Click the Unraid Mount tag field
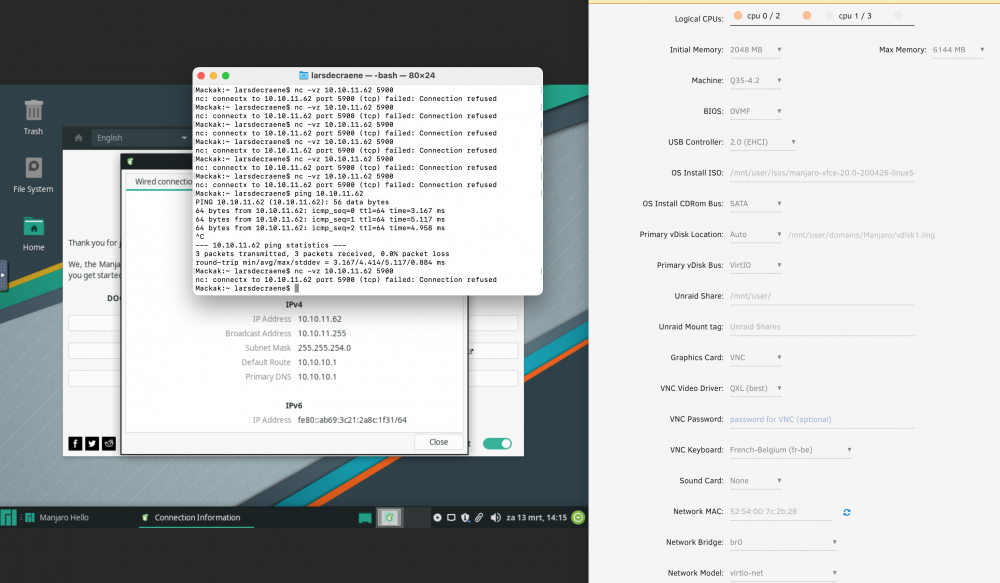The height and width of the screenshot is (583, 1000). [822, 327]
